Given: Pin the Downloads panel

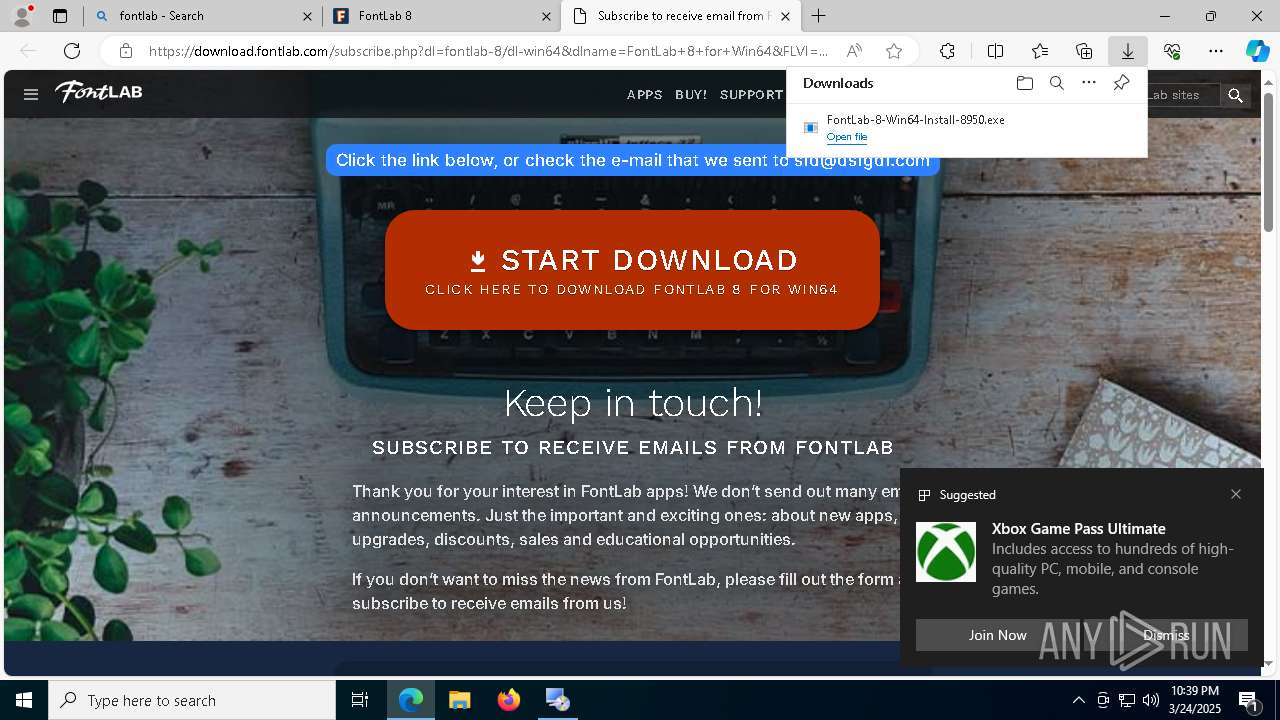Looking at the screenshot, I should [x=1121, y=83].
